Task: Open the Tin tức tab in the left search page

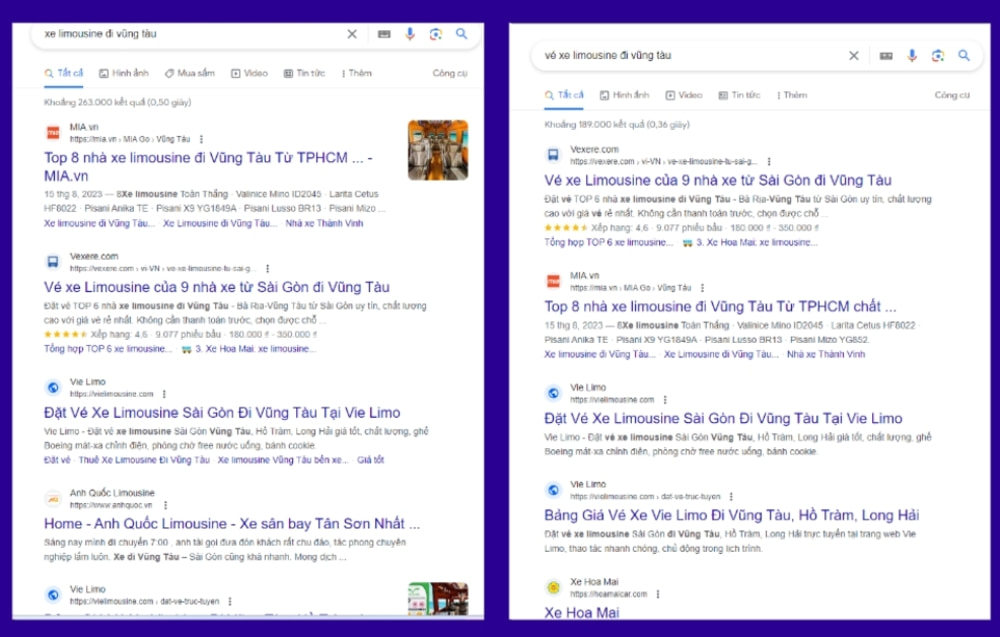Action: [304, 73]
